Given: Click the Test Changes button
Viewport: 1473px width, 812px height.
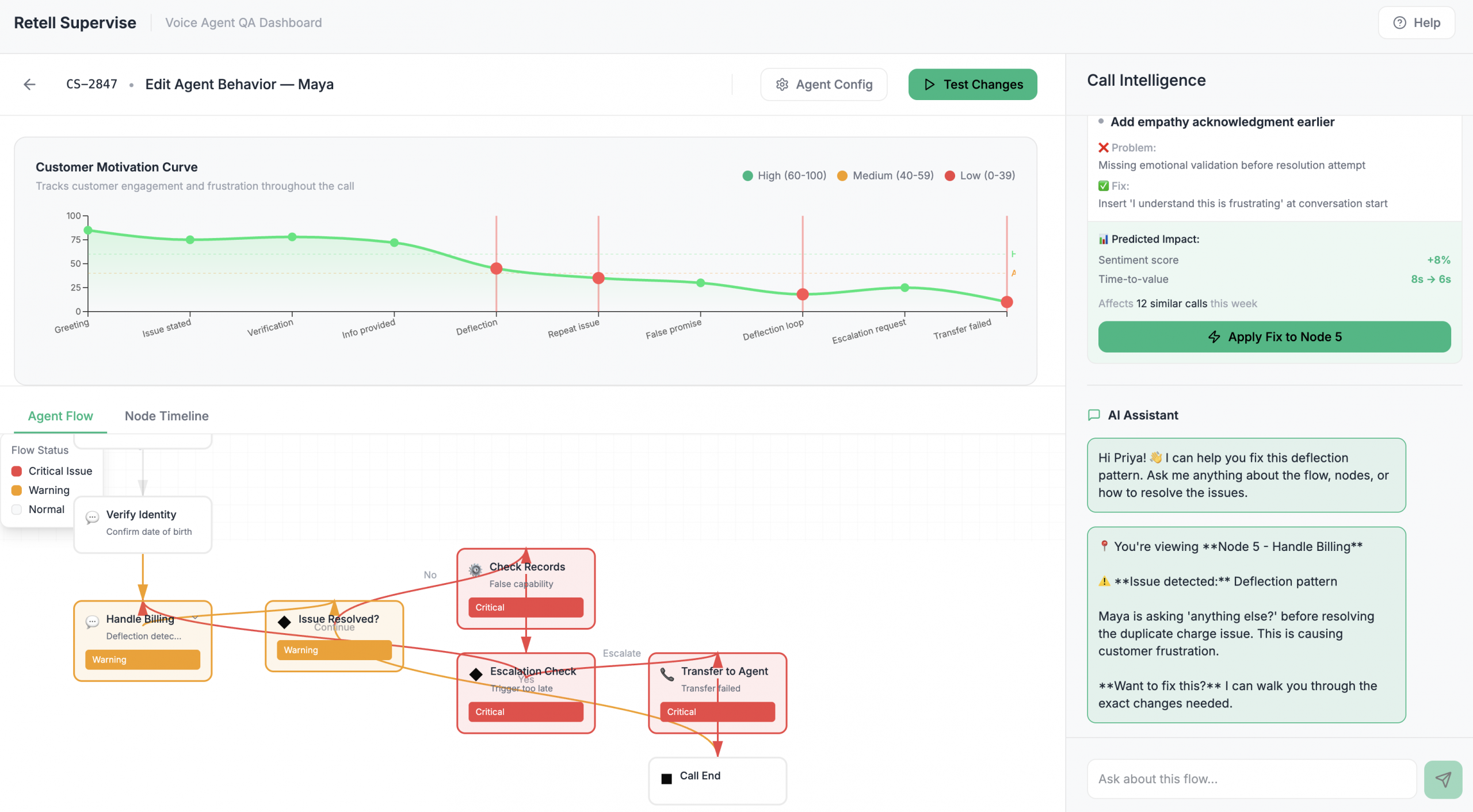Looking at the screenshot, I should pos(972,85).
